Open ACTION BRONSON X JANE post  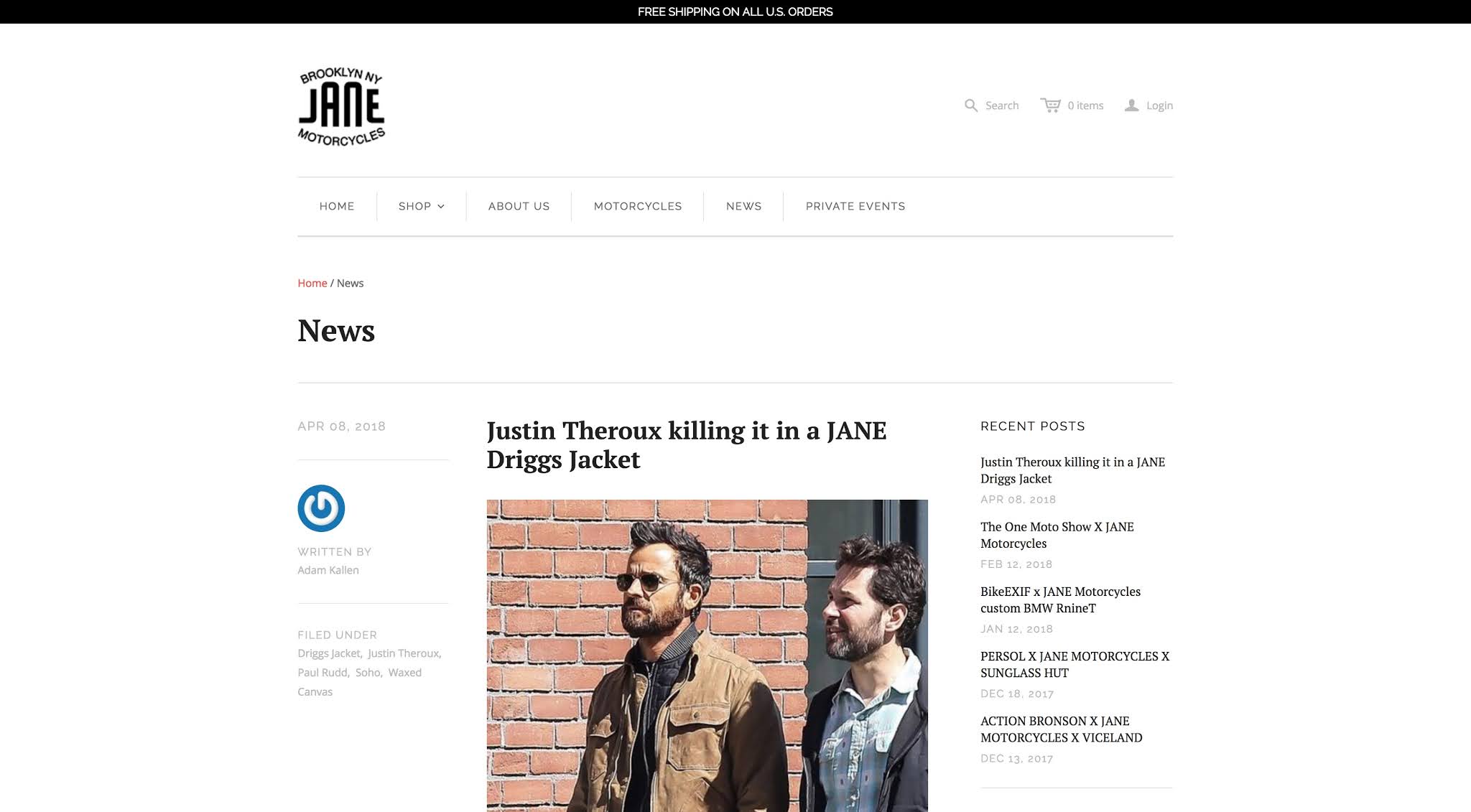pos(1061,729)
